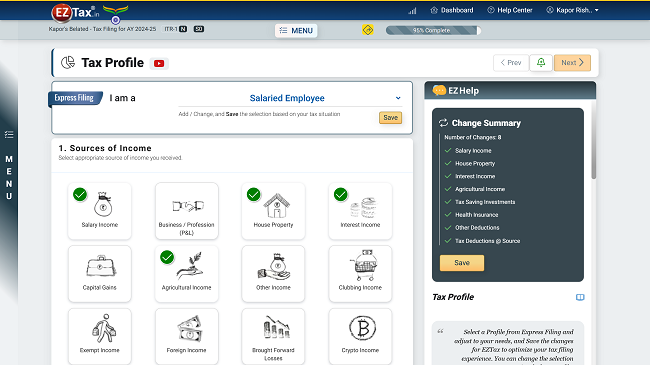The height and width of the screenshot is (365, 650).
Task: Click the Tax Profile pie chart icon
Action: tap(68, 63)
